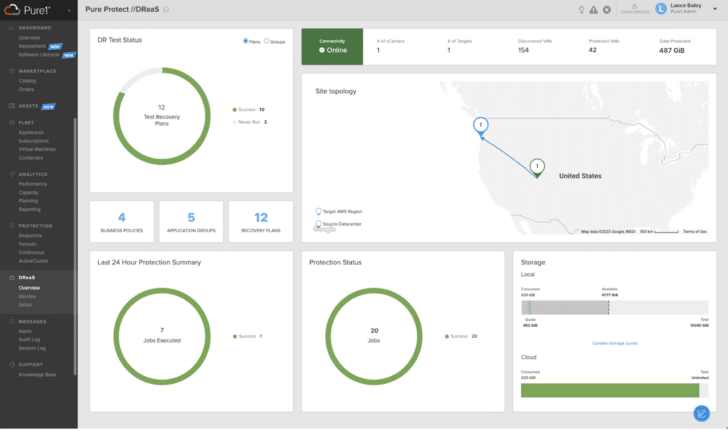Click the Online connectivity check icon
The width and height of the screenshot is (728, 431).
(322, 50)
